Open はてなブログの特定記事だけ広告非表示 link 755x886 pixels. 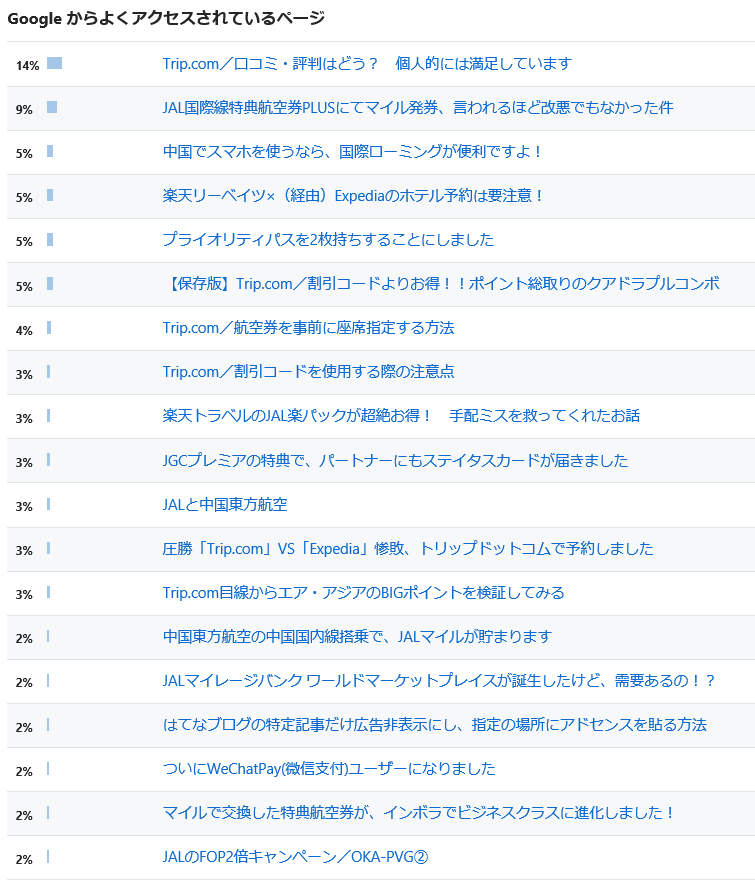(435, 725)
